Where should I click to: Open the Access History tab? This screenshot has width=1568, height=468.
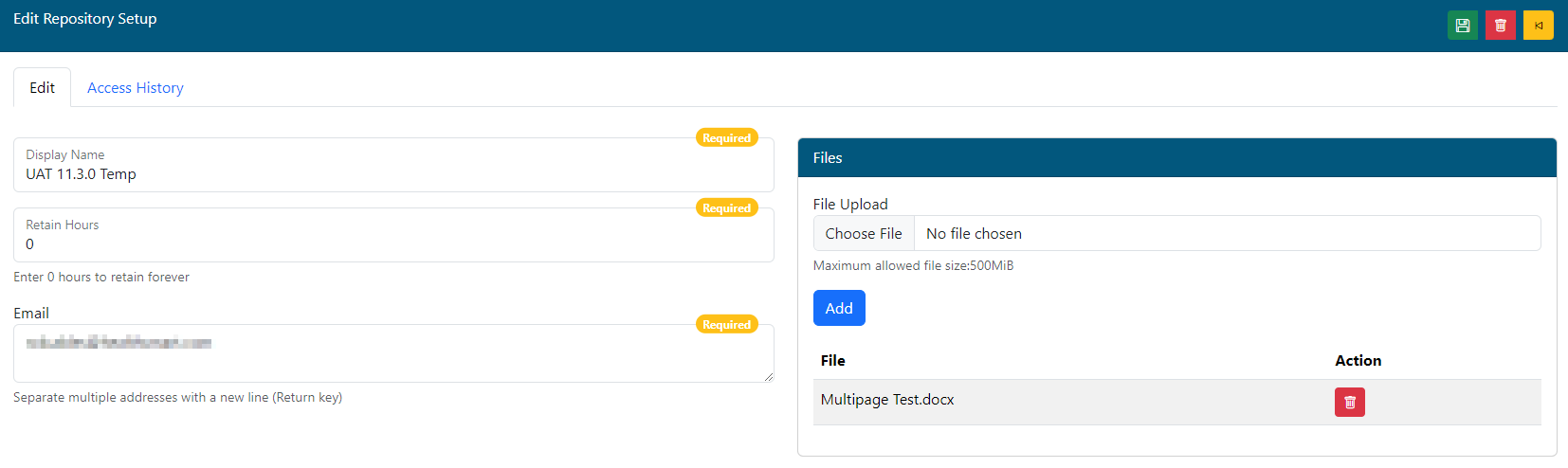tap(136, 88)
